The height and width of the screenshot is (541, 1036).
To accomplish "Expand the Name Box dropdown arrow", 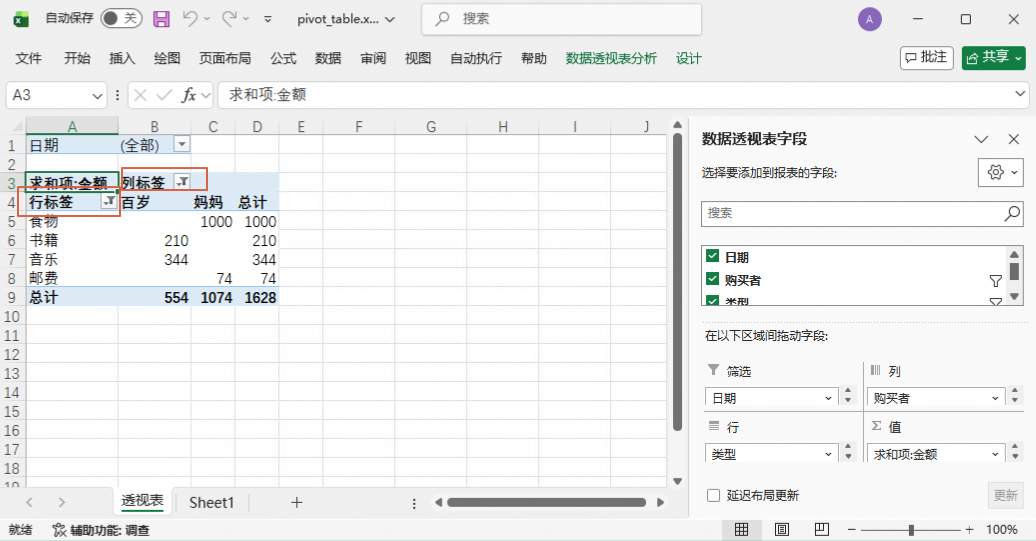I will tap(97, 96).
